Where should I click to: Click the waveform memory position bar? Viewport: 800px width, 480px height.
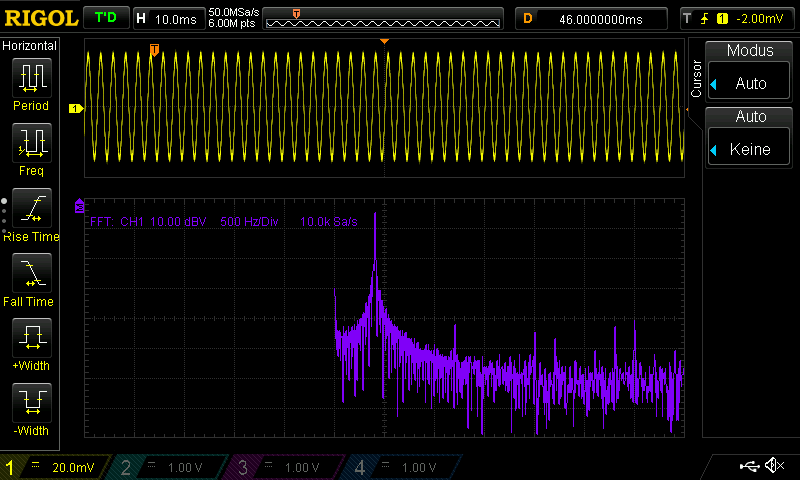(382, 18)
